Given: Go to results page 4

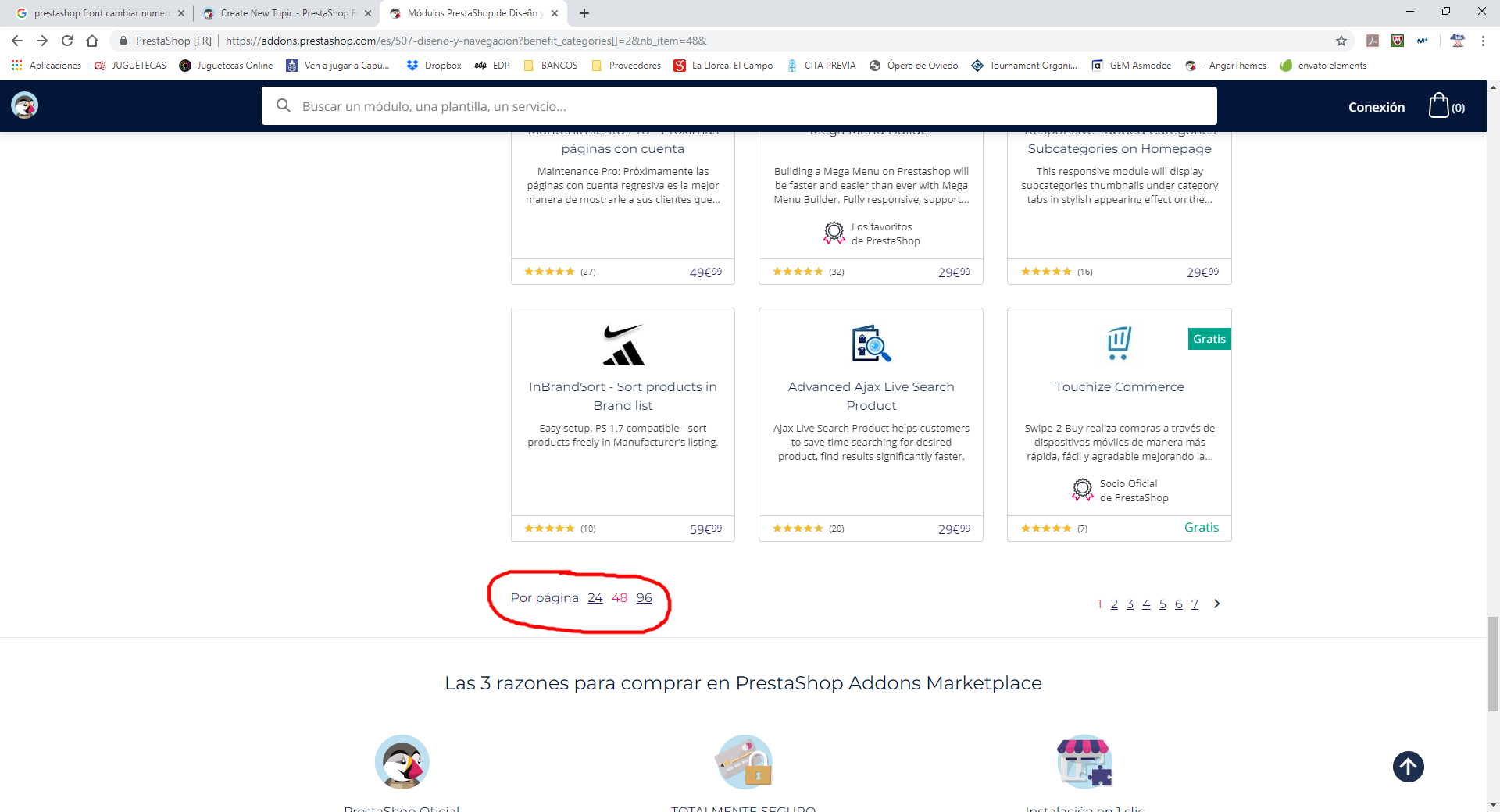Looking at the screenshot, I should click(x=1146, y=604).
